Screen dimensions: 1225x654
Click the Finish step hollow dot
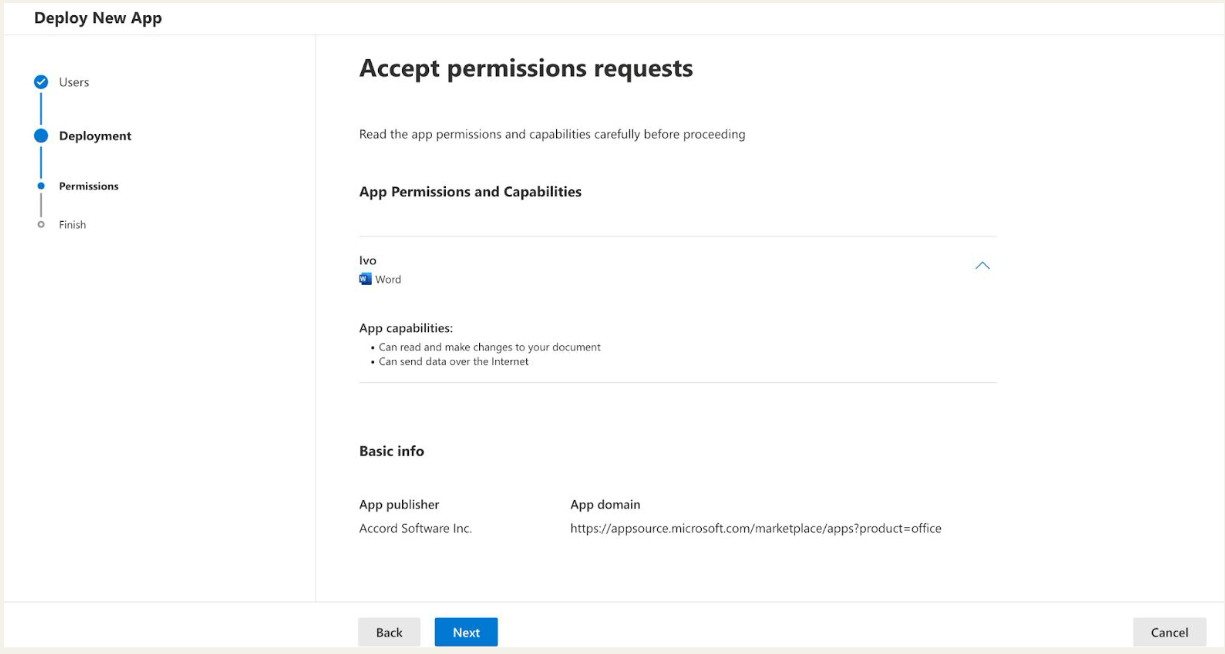tap(40, 224)
